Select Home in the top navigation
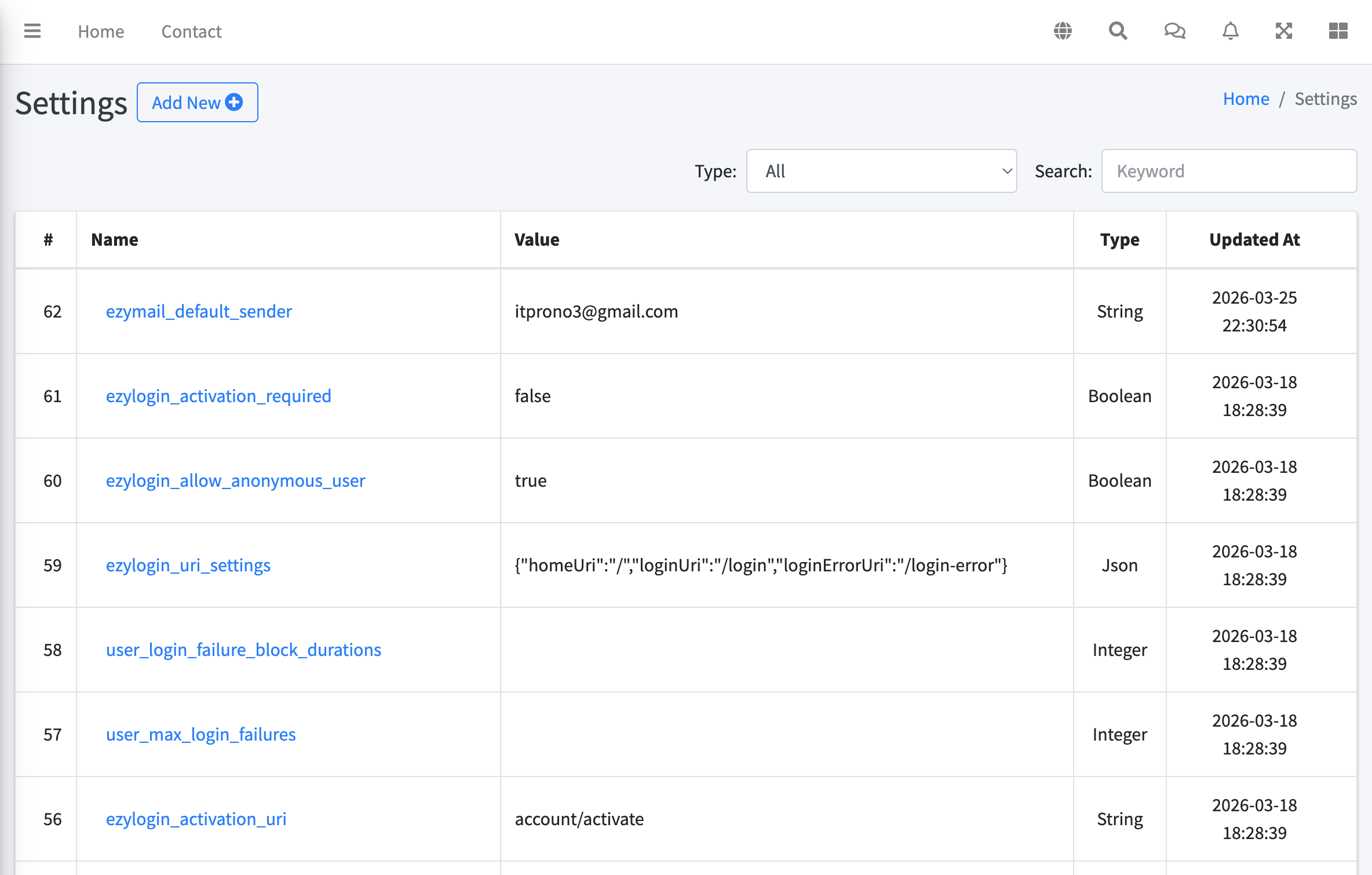The width and height of the screenshot is (1372, 875). tap(100, 31)
